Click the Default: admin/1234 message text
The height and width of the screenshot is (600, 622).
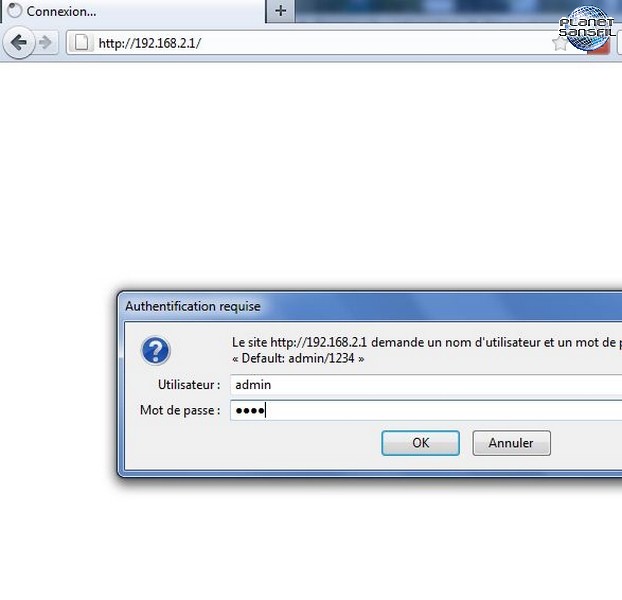click(298, 358)
